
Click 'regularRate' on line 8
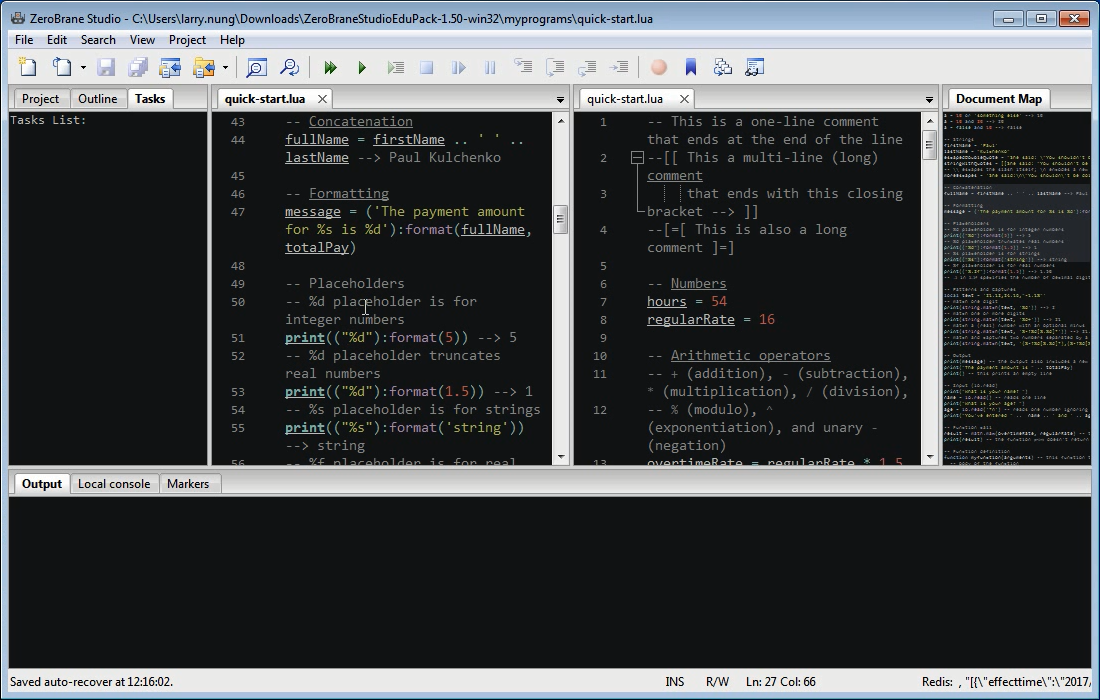[x=691, y=320]
